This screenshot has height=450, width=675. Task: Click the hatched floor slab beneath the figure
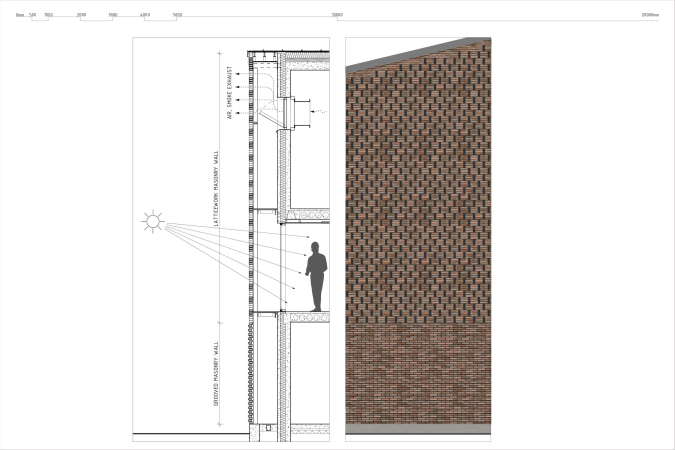tap(308, 316)
